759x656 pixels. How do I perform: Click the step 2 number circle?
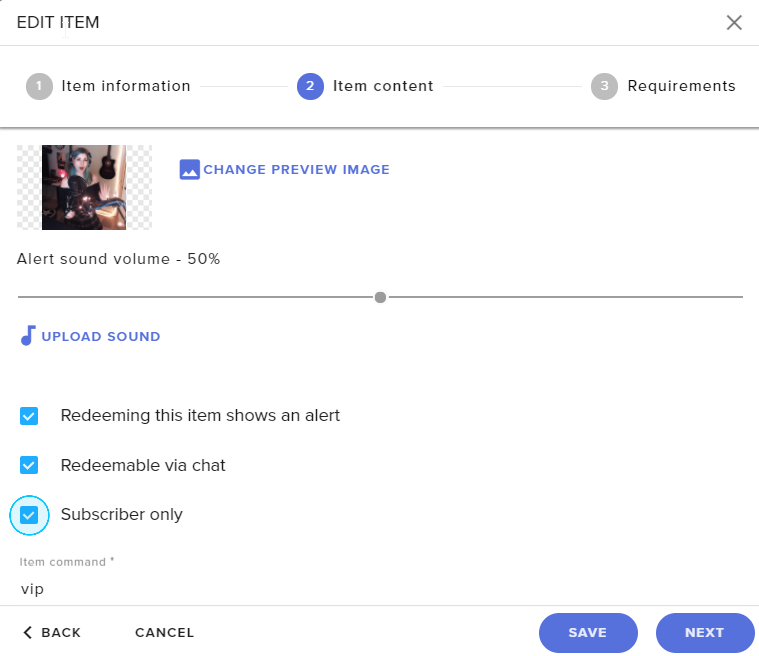(x=310, y=86)
